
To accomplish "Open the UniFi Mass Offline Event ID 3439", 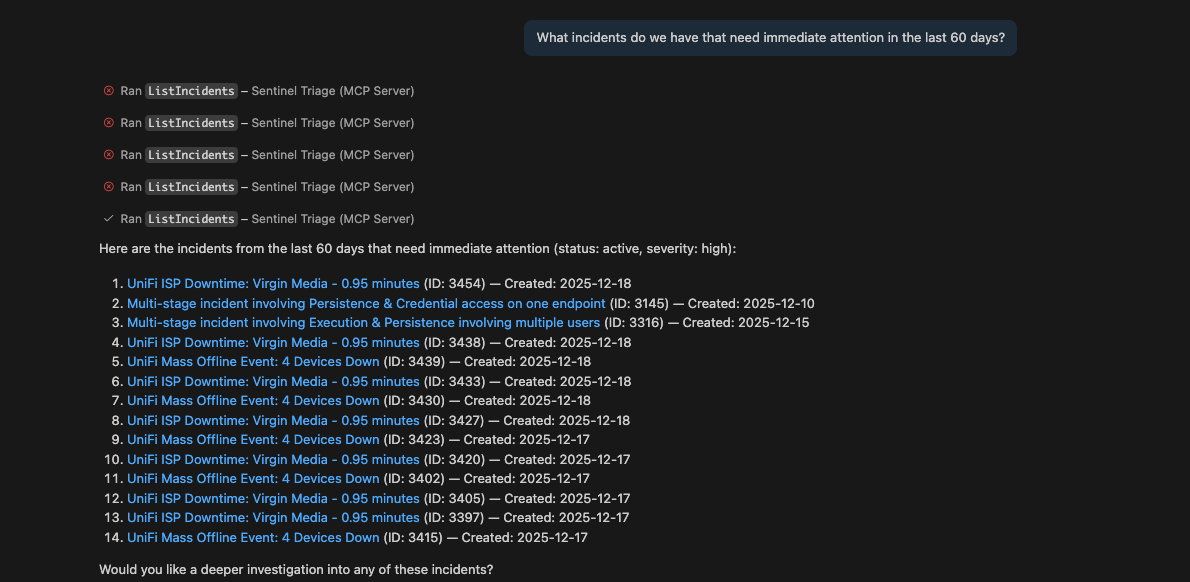I will click(253, 362).
